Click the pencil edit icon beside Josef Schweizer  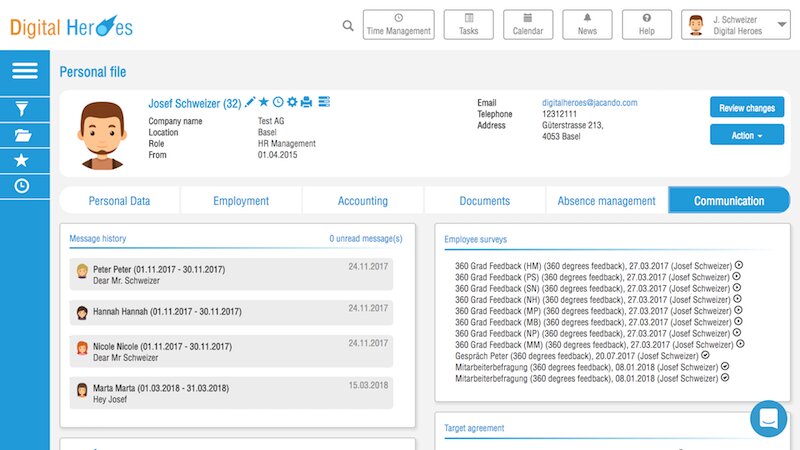click(x=250, y=102)
